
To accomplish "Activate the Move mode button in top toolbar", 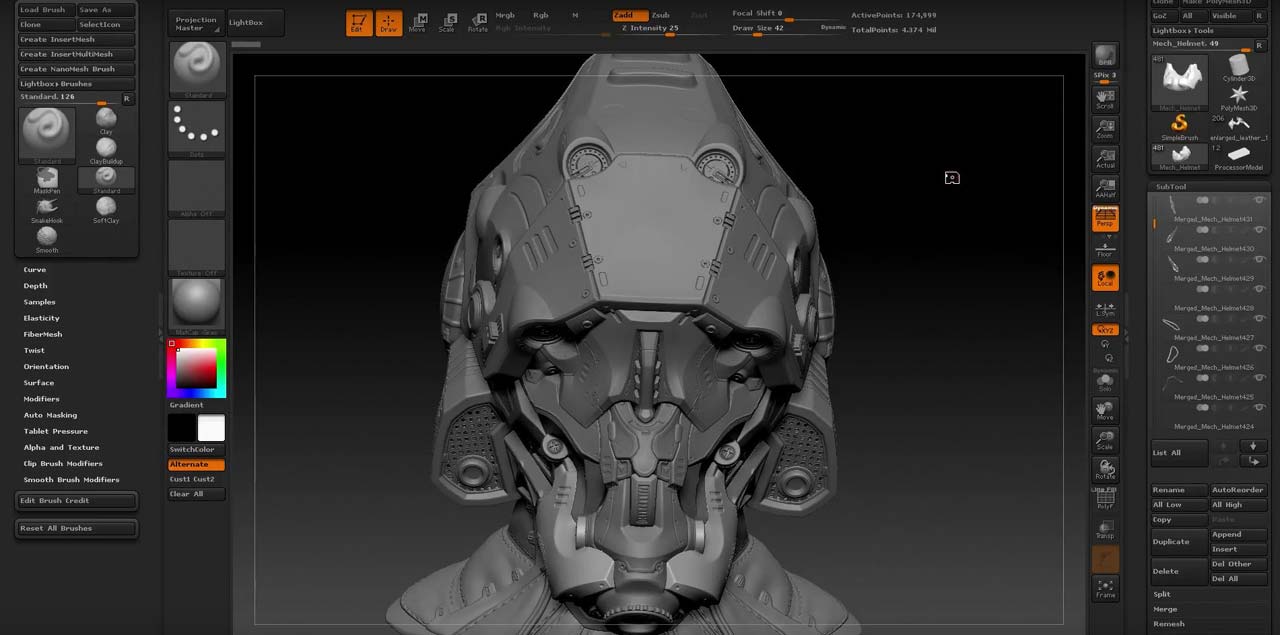I will [417, 22].
